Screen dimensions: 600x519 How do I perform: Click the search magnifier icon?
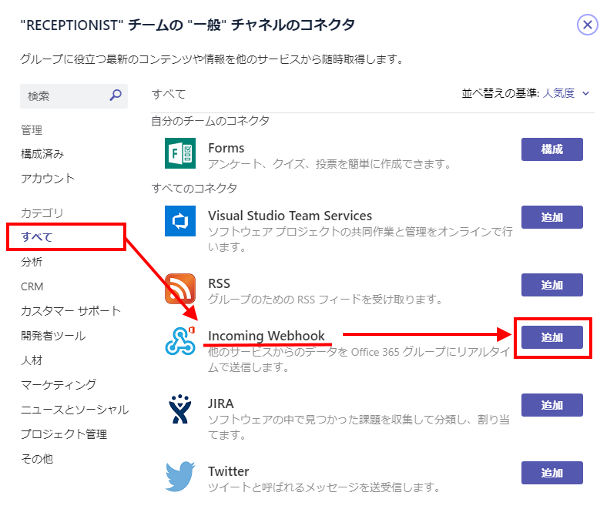click(x=116, y=96)
